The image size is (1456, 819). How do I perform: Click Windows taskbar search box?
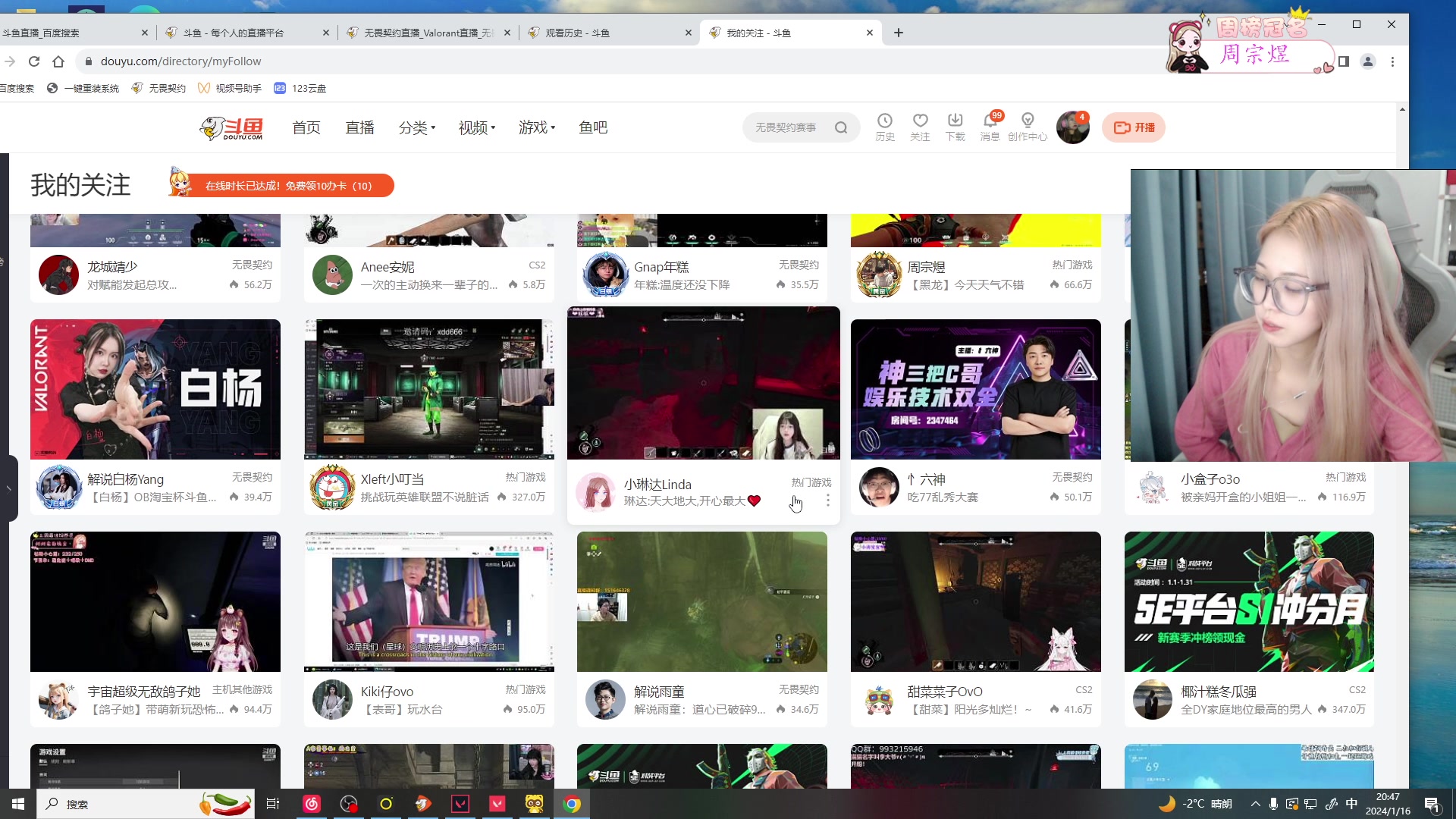coord(146,804)
